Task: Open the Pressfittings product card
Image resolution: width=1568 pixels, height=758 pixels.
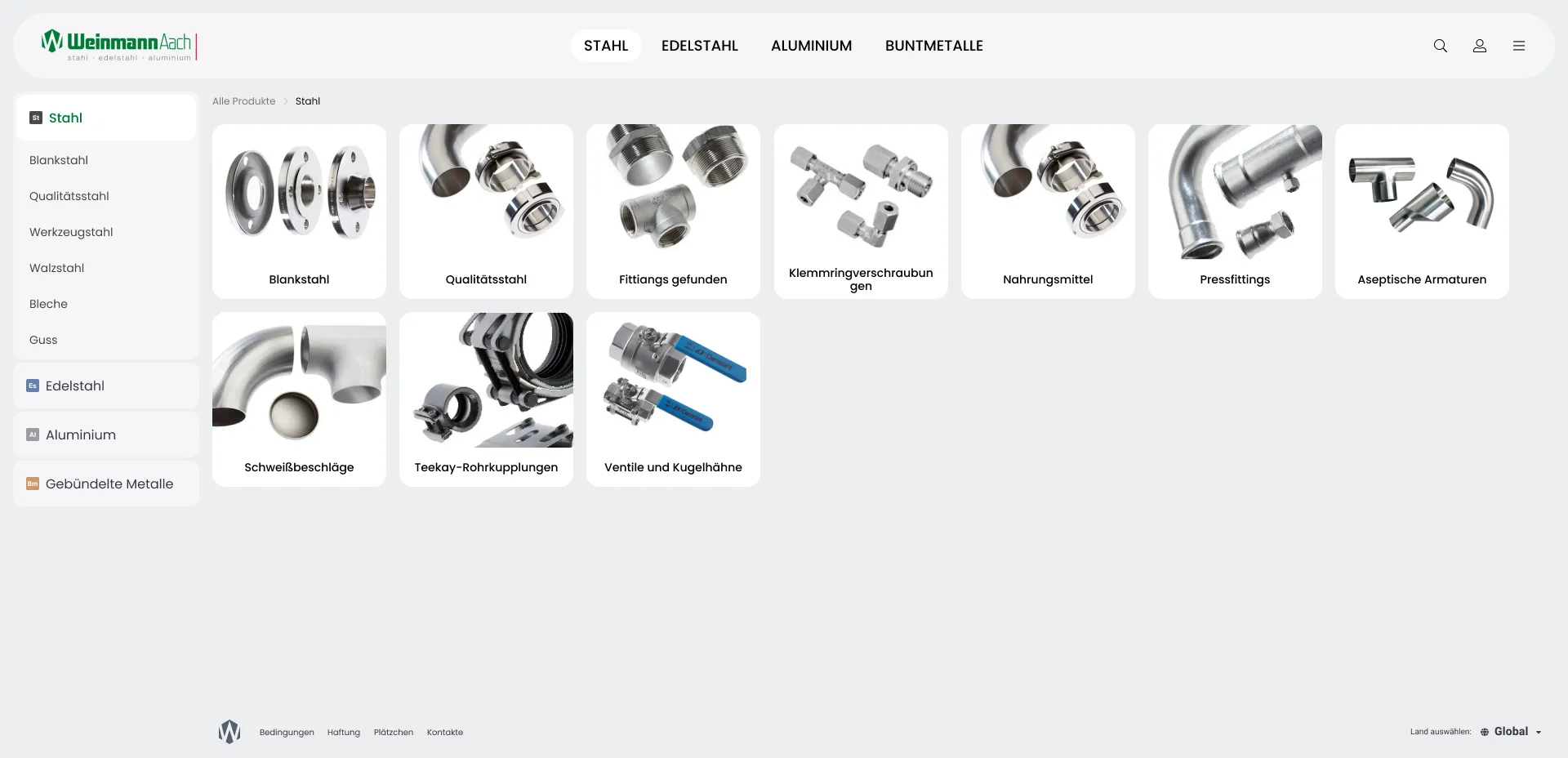Action: (x=1235, y=212)
